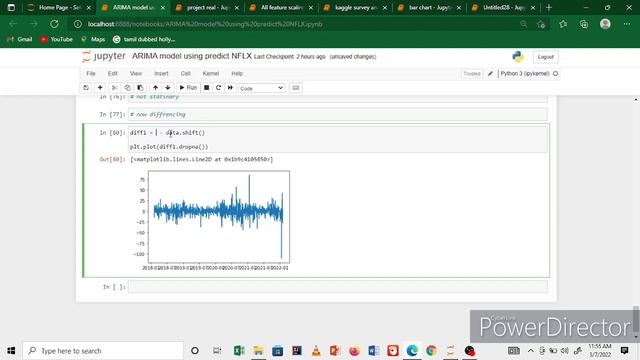The image size is (640, 360).
Task: Open browser collections icon
Action: tap(584, 24)
